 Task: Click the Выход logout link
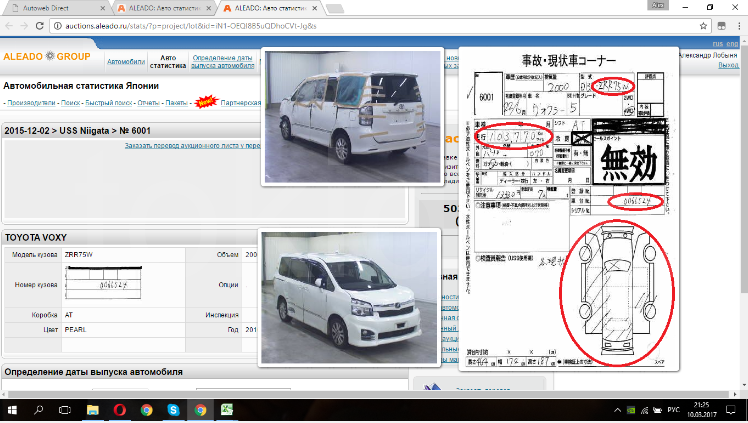pyautogui.click(x=728, y=65)
